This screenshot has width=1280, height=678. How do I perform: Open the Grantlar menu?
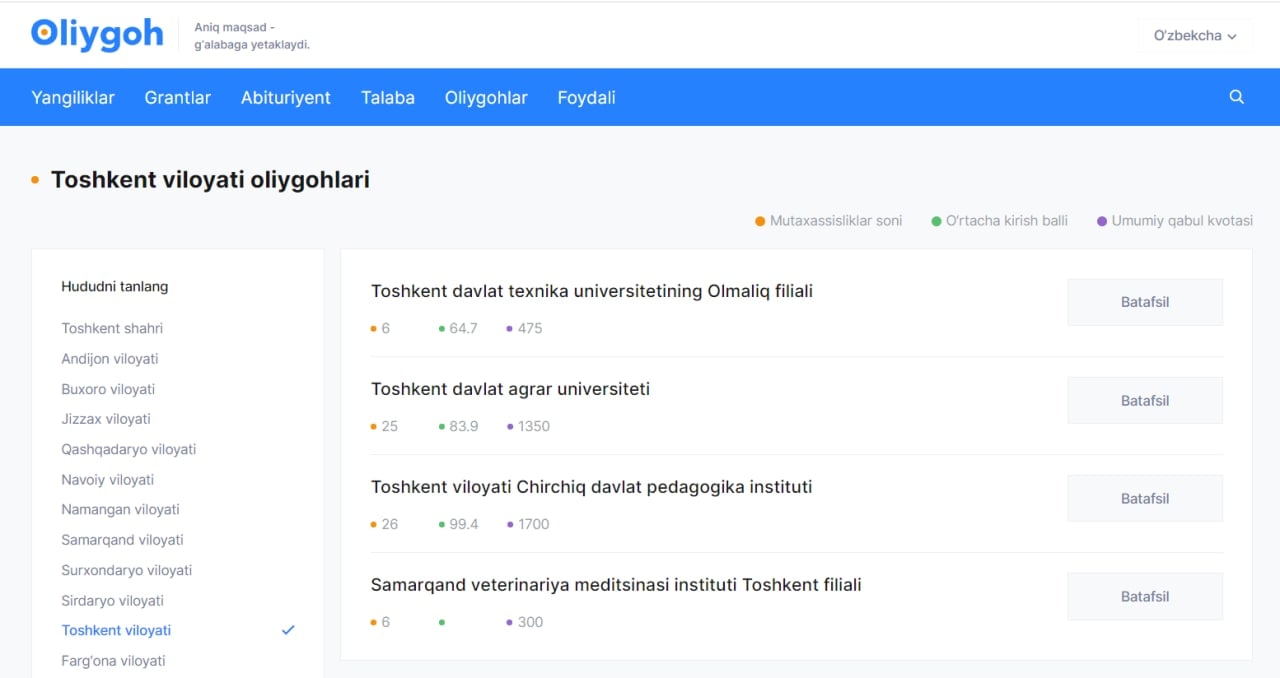pos(178,97)
